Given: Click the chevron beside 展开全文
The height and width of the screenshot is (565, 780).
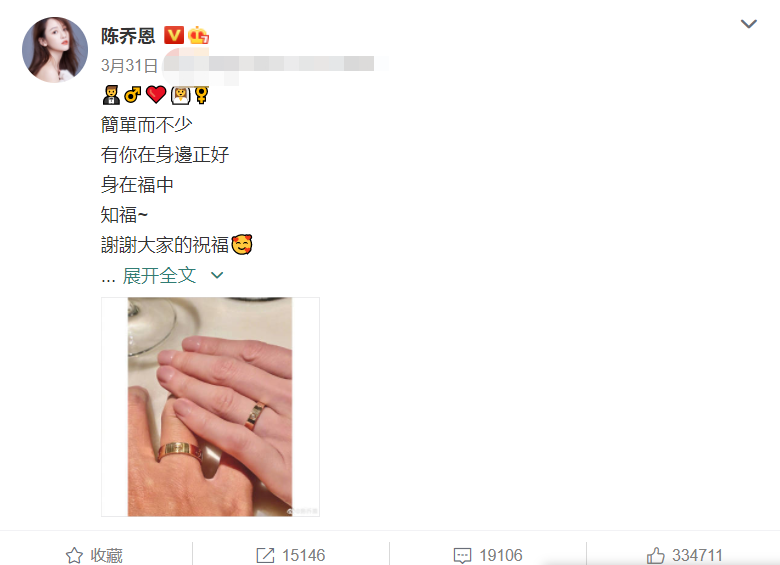Looking at the screenshot, I should [x=217, y=275].
